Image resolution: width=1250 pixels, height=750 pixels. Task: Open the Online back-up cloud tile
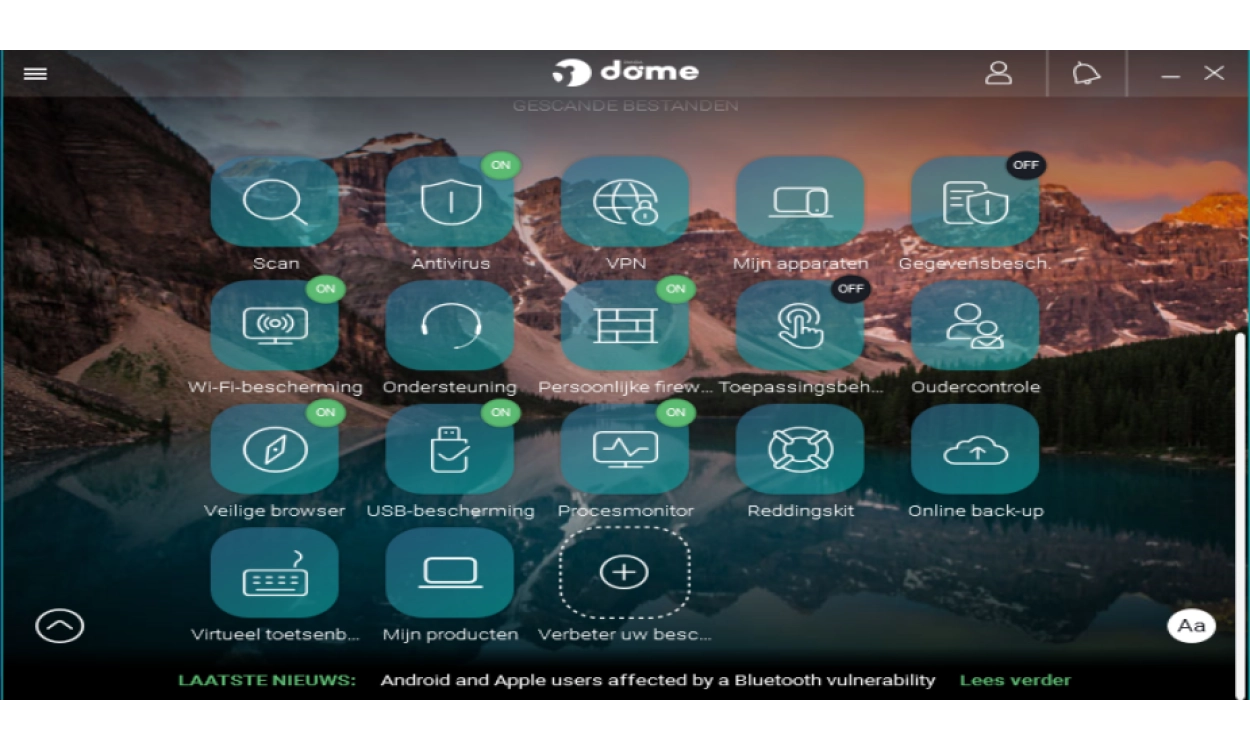pyautogui.click(x=975, y=450)
